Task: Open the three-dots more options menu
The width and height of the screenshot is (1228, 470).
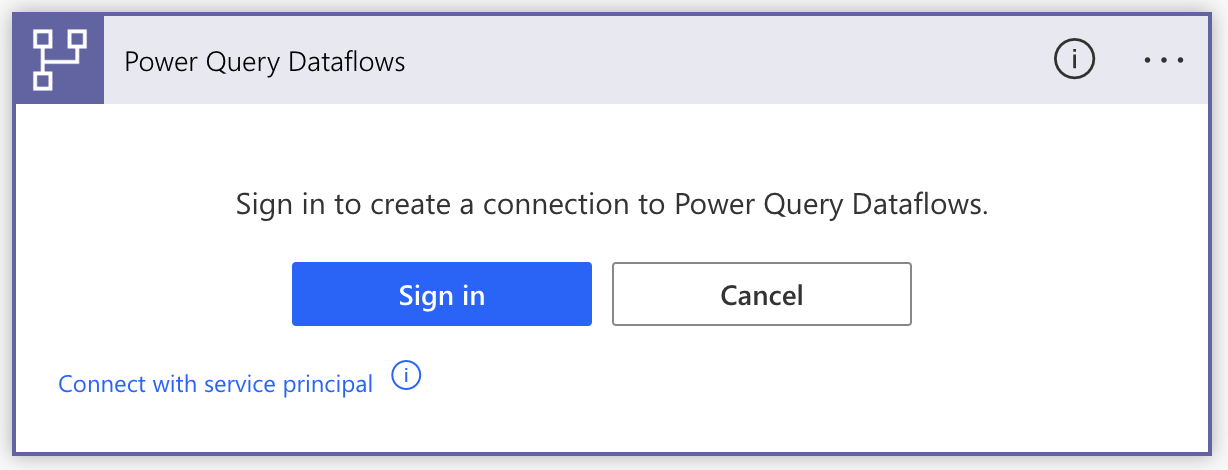Action: click(x=1164, y=61)
